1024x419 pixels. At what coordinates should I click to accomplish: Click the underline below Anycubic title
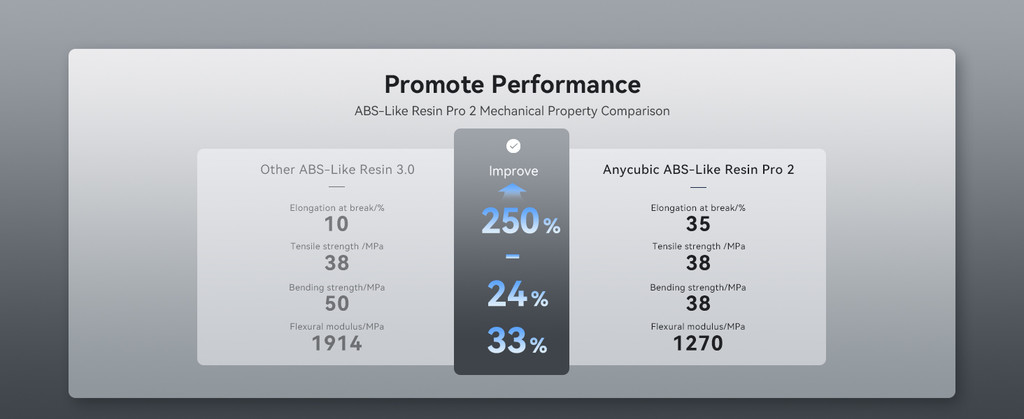[x=698, y=187]
